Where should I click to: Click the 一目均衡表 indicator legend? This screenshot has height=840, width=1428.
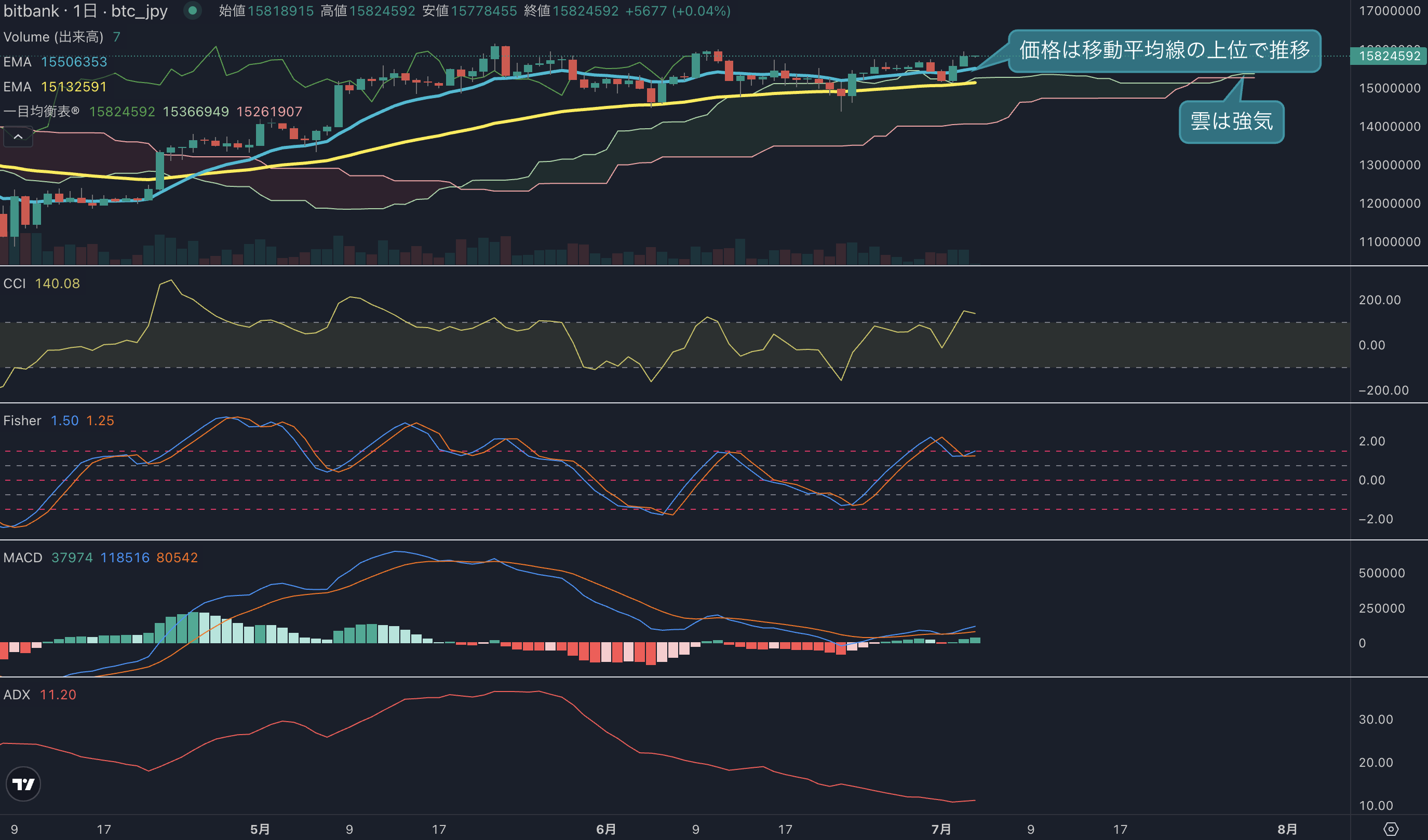pos(42,112)
